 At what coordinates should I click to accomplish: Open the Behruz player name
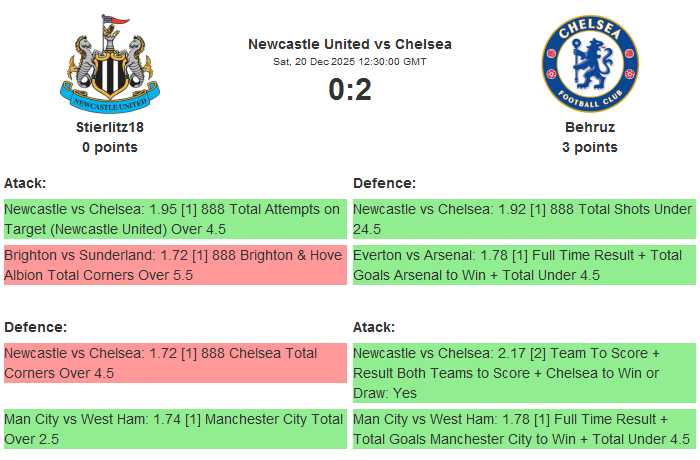click(x=589, y=127)
